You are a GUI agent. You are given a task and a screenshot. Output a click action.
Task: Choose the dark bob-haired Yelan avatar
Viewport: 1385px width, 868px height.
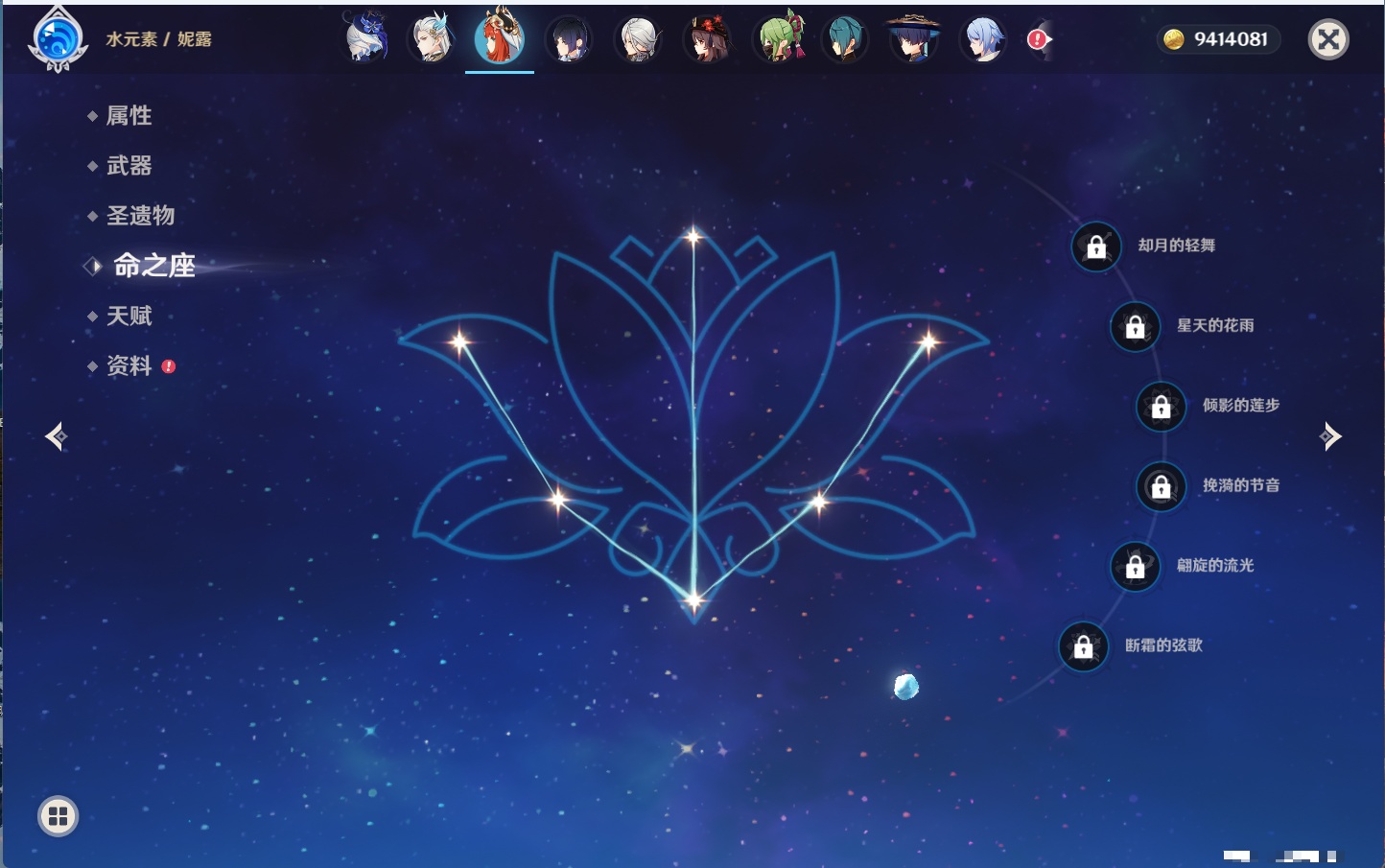[569, 39]
